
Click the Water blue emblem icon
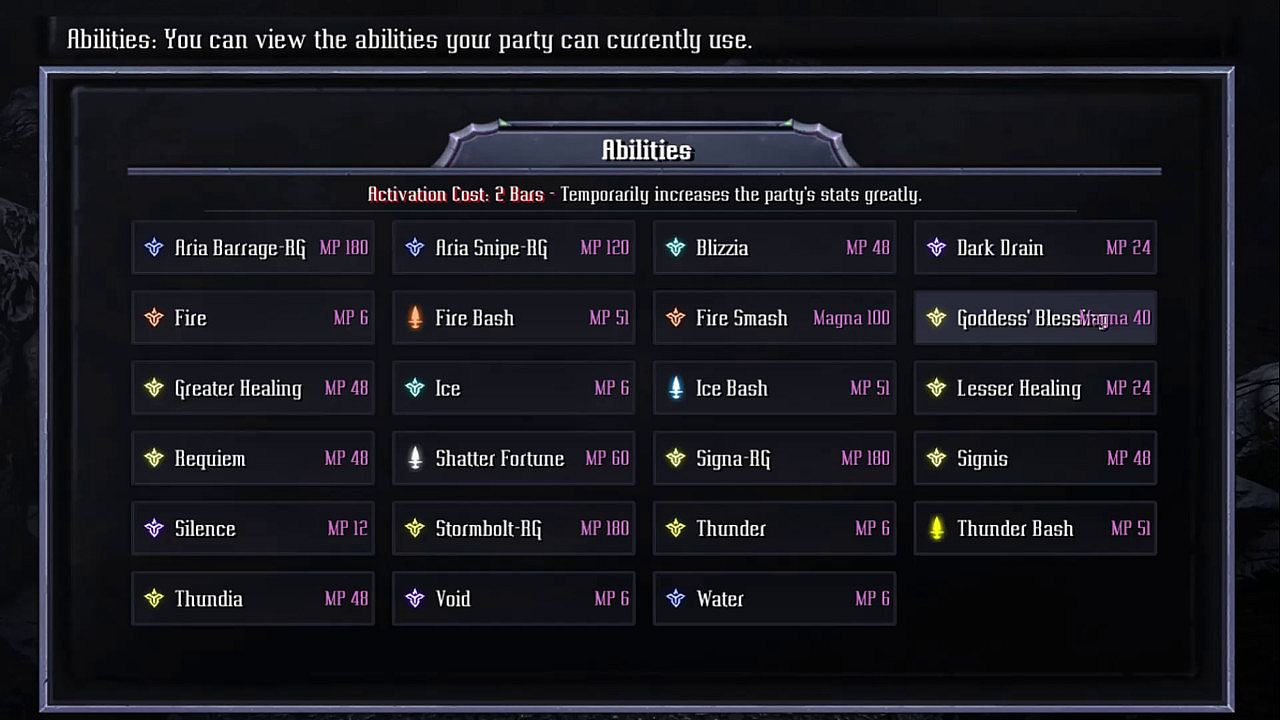676,598
